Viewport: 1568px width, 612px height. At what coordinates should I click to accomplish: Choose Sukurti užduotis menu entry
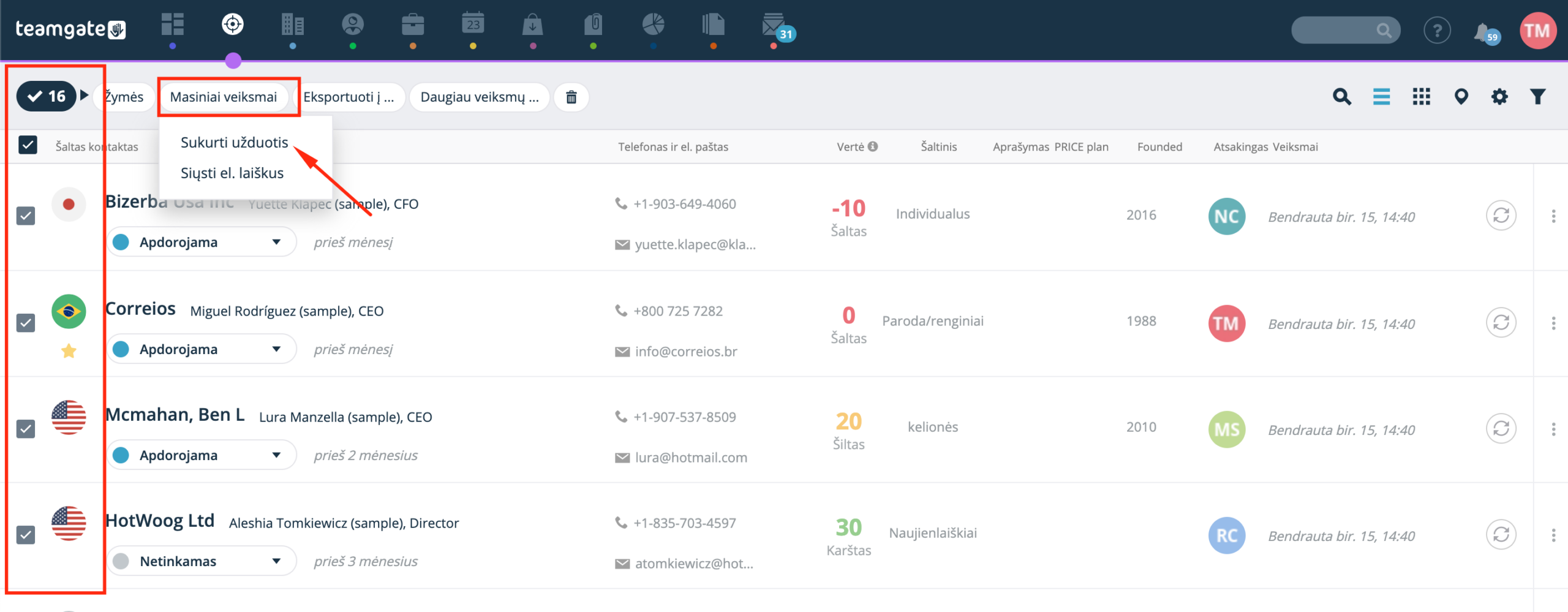234,142
